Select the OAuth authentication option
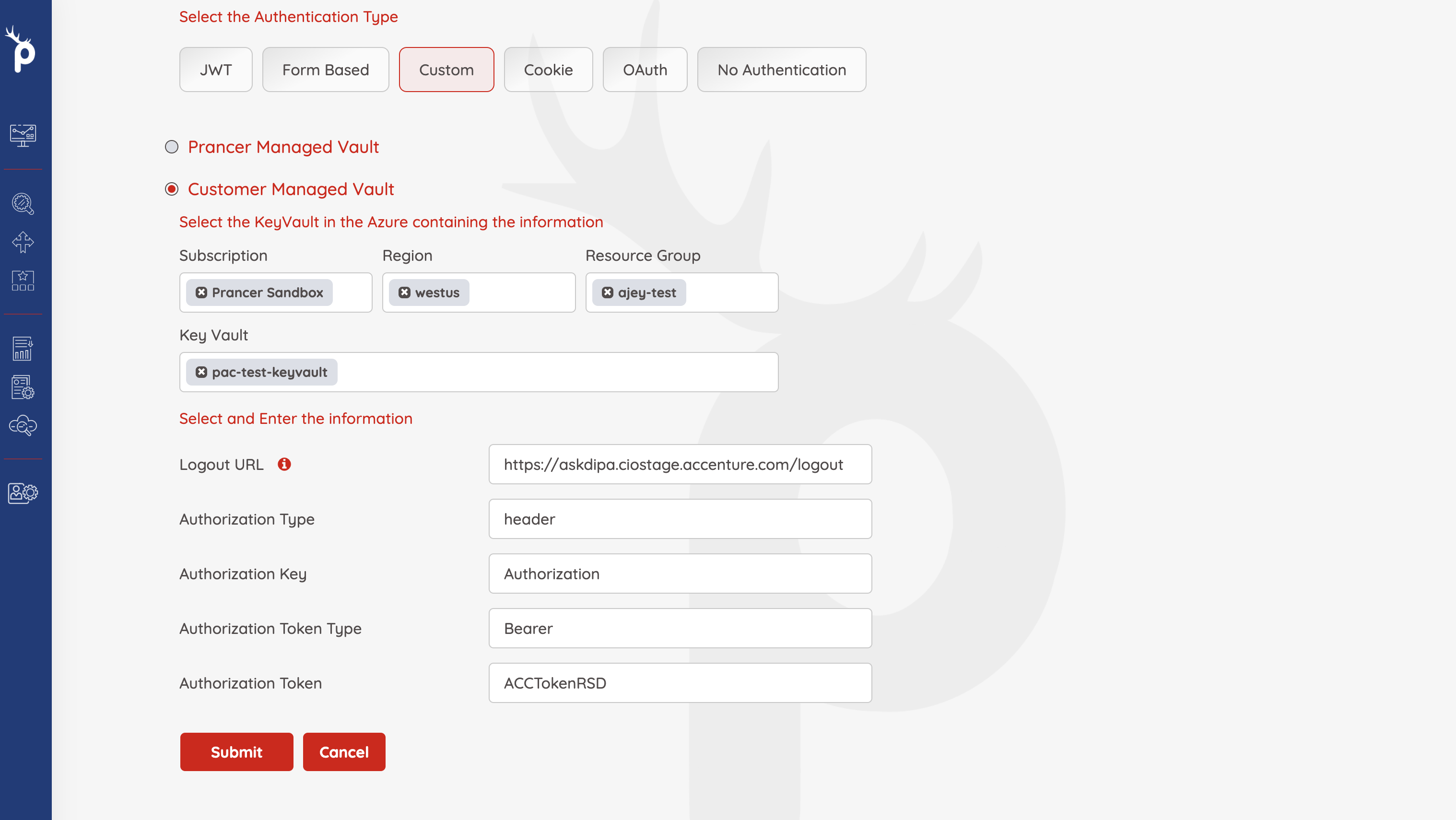This screenshot has width=1456, height=820. [x=645, y=69]
